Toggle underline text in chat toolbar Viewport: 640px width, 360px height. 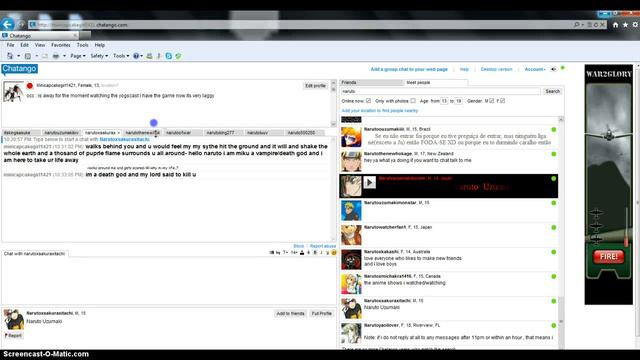[327, 253]
